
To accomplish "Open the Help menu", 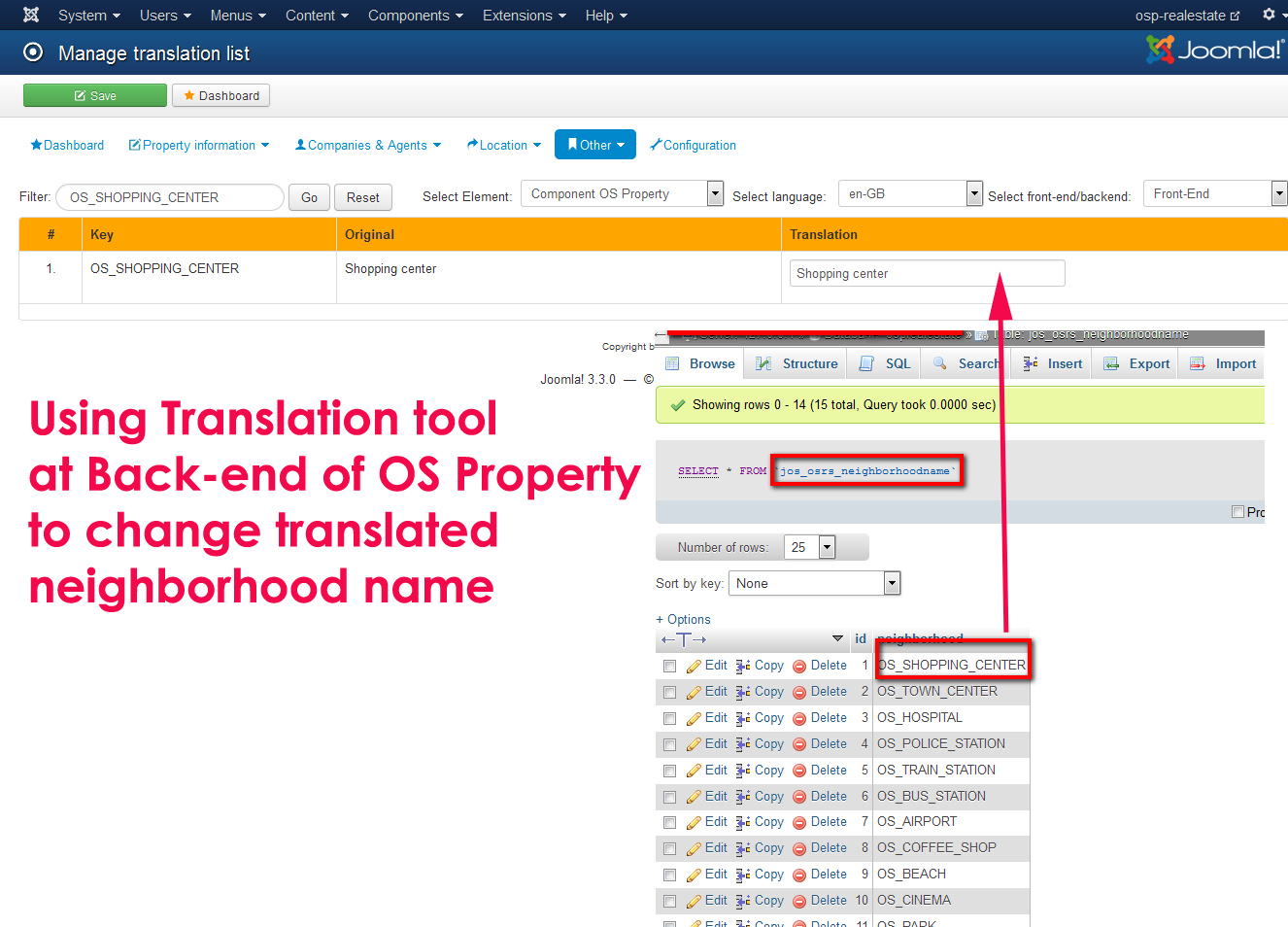I will (x=606, y=16).
